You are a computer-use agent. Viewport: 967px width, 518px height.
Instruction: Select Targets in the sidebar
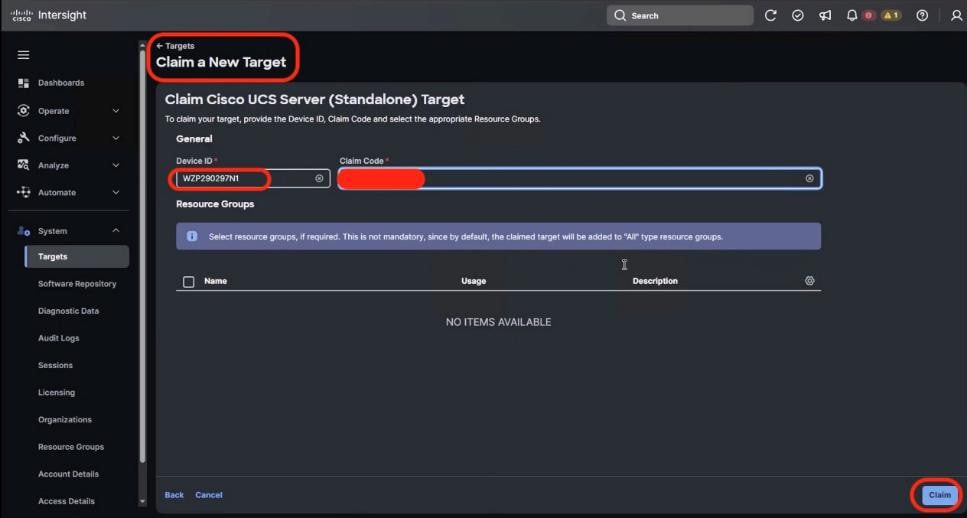tap(76, 257)
